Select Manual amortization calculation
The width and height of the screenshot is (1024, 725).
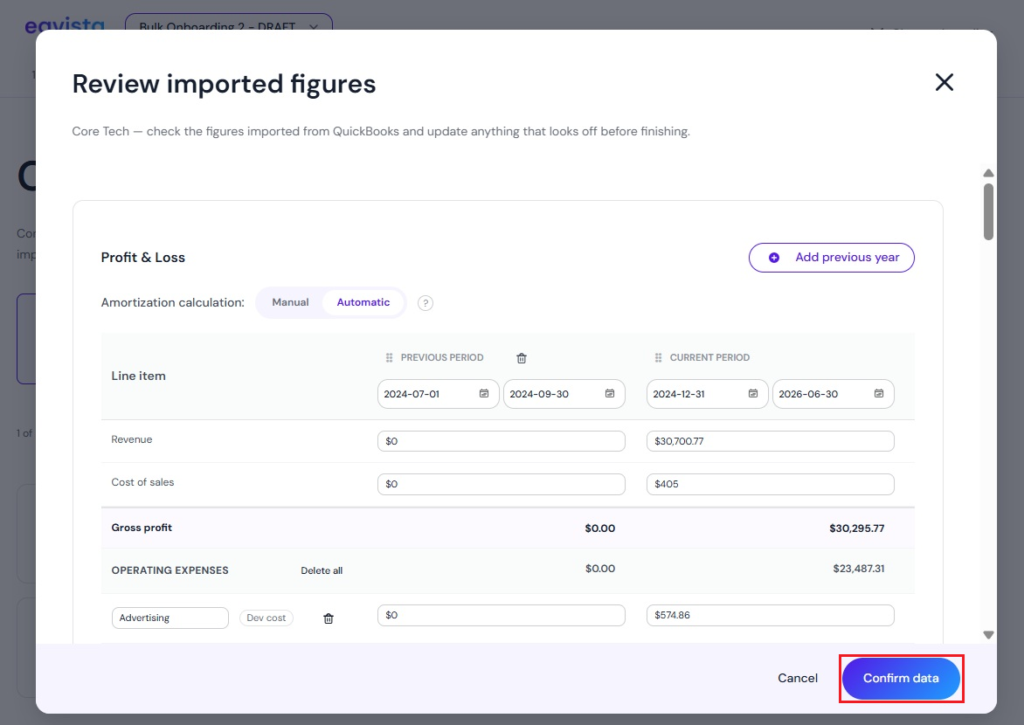(290, 302)
